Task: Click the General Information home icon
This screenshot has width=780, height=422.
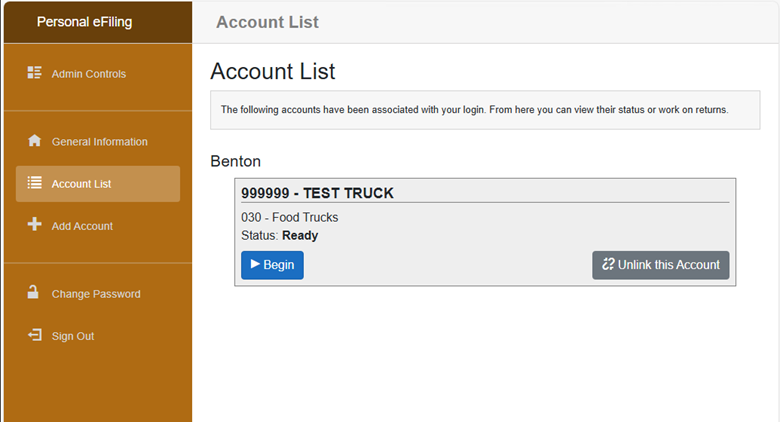Action: click(x=34, y=141)
